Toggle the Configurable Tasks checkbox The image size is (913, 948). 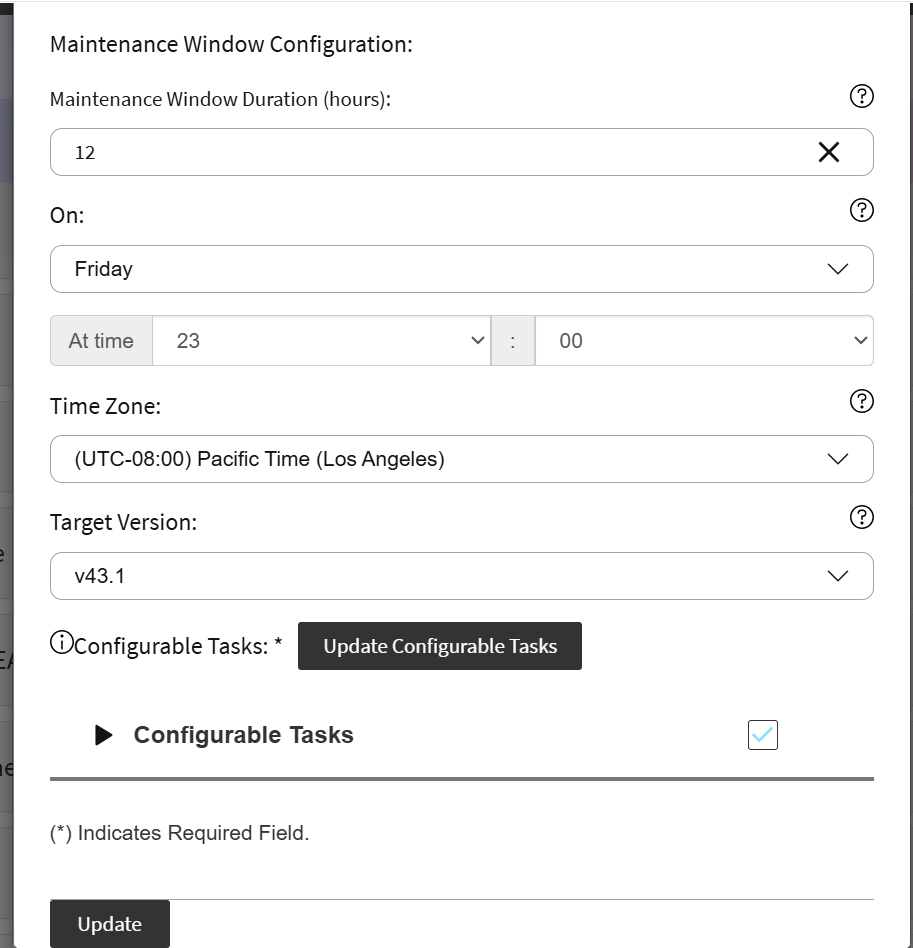click(x=763, y=735)
